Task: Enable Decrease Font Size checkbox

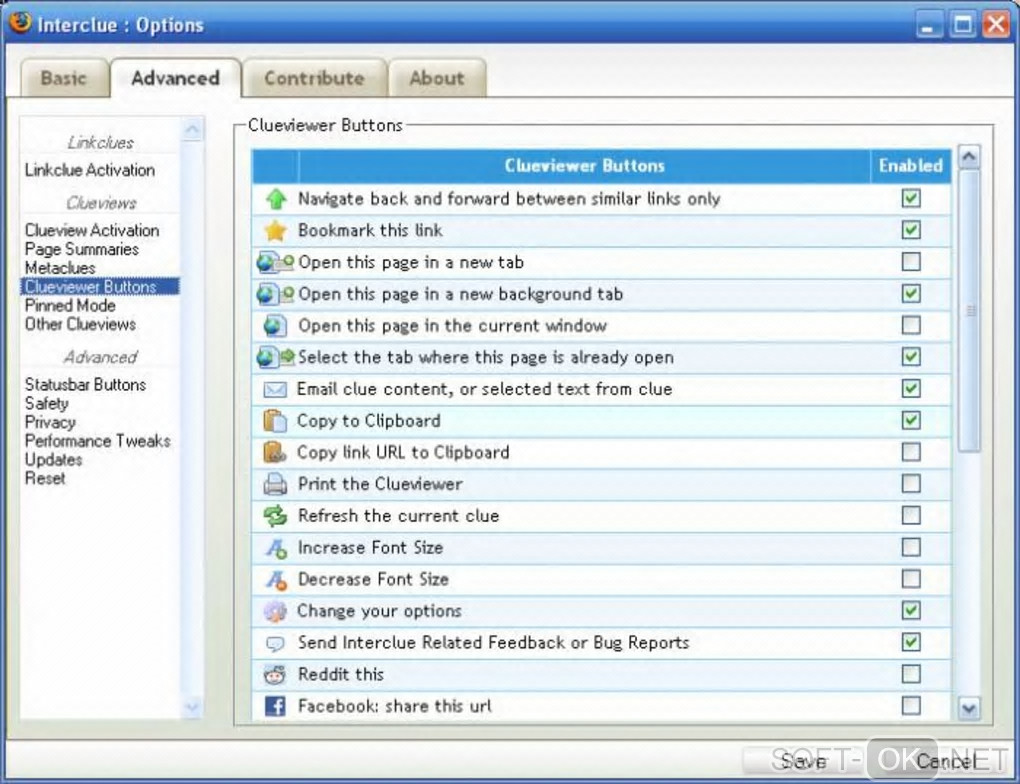Action: [x=911, y=578]
